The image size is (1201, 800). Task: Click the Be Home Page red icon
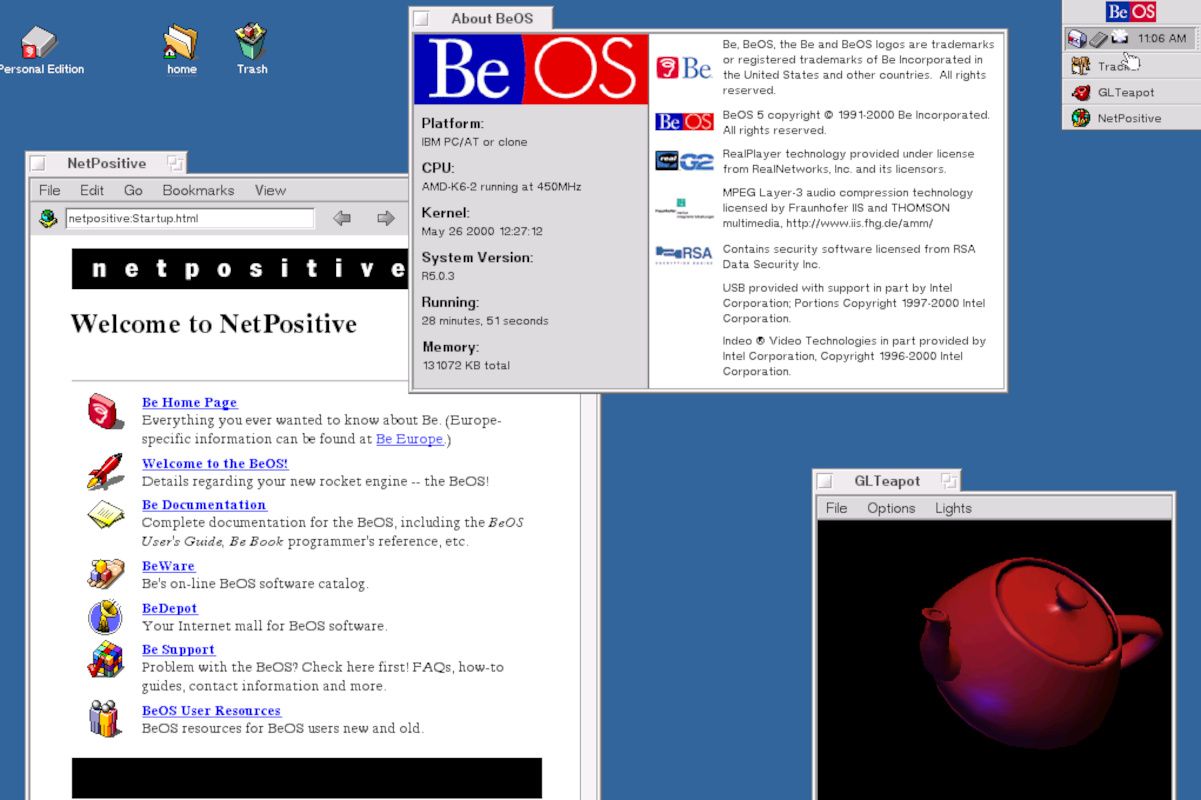pyautogui.click(x=105, y=411)
